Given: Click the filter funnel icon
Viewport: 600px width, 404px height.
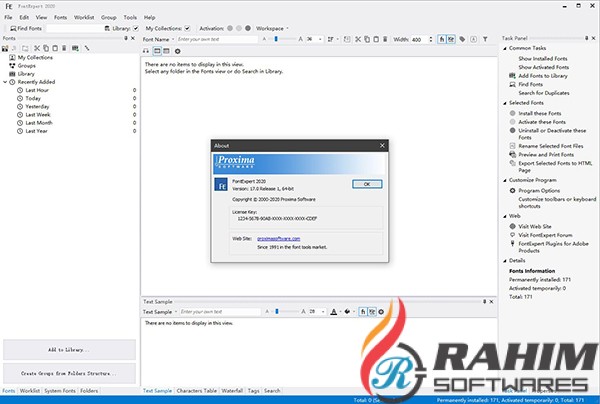Looking at the screenshot, I should point(485,39).
